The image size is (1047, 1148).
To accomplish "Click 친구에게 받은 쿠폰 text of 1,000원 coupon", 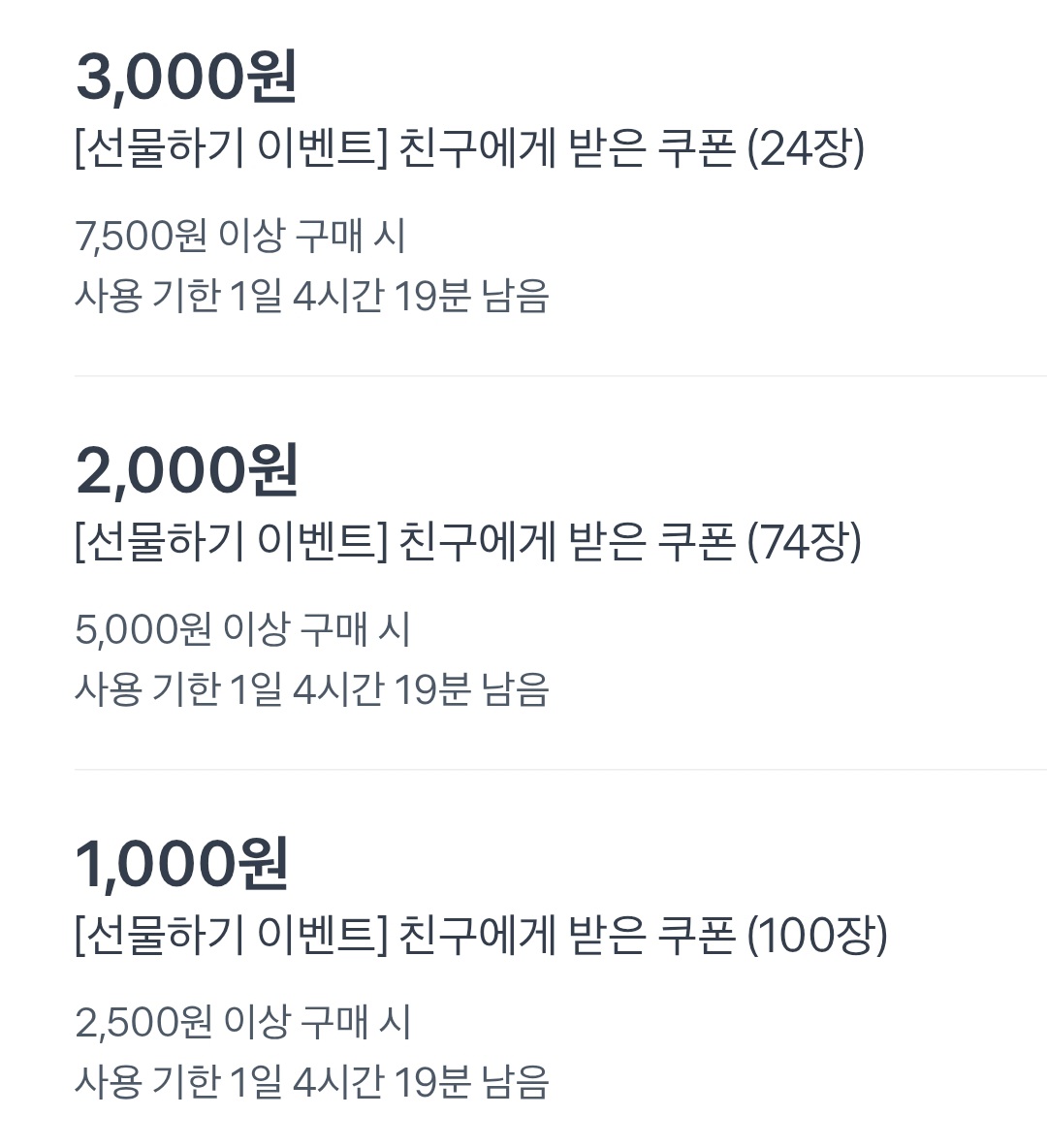I will pyautogui.click(x=566, y=936).
